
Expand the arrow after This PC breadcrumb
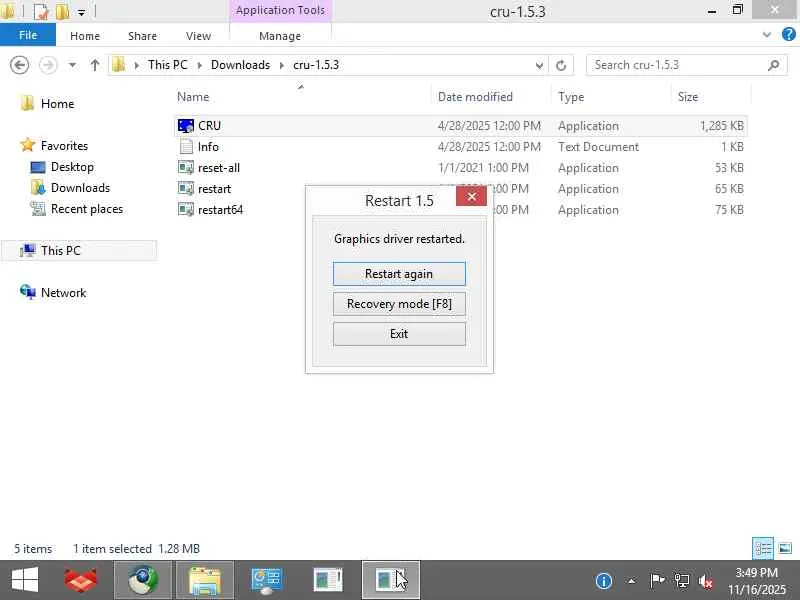click(199, 65)
